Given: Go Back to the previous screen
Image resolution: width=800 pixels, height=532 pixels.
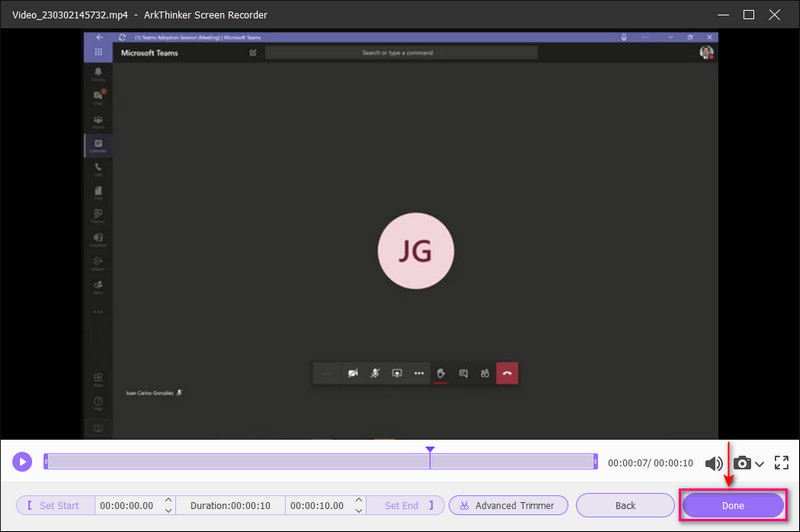Looking at the screenshot, I should coord(625,505).
